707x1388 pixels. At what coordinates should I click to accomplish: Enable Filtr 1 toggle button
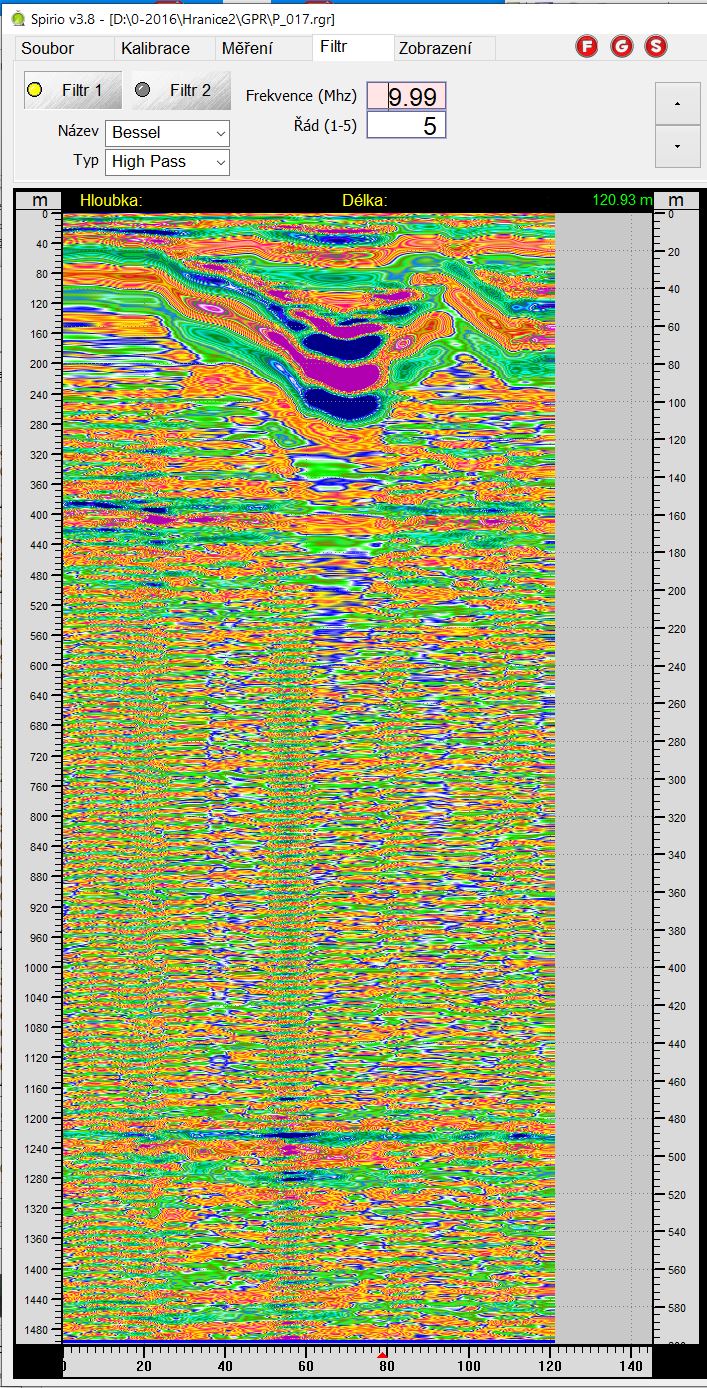pyautogui.click(x=72, y=90)
